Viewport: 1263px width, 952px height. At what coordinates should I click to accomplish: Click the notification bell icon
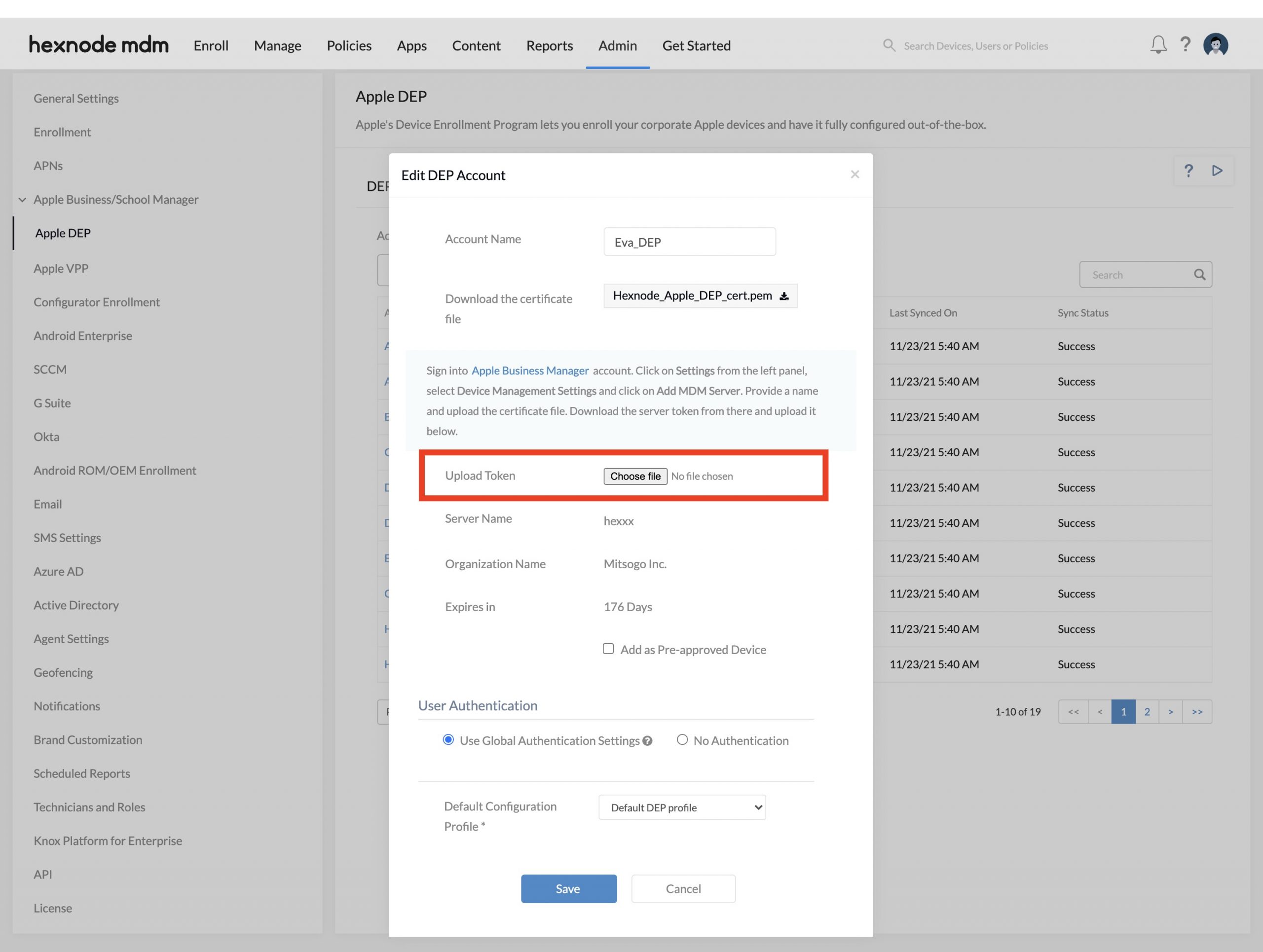tap(1158, 44)
